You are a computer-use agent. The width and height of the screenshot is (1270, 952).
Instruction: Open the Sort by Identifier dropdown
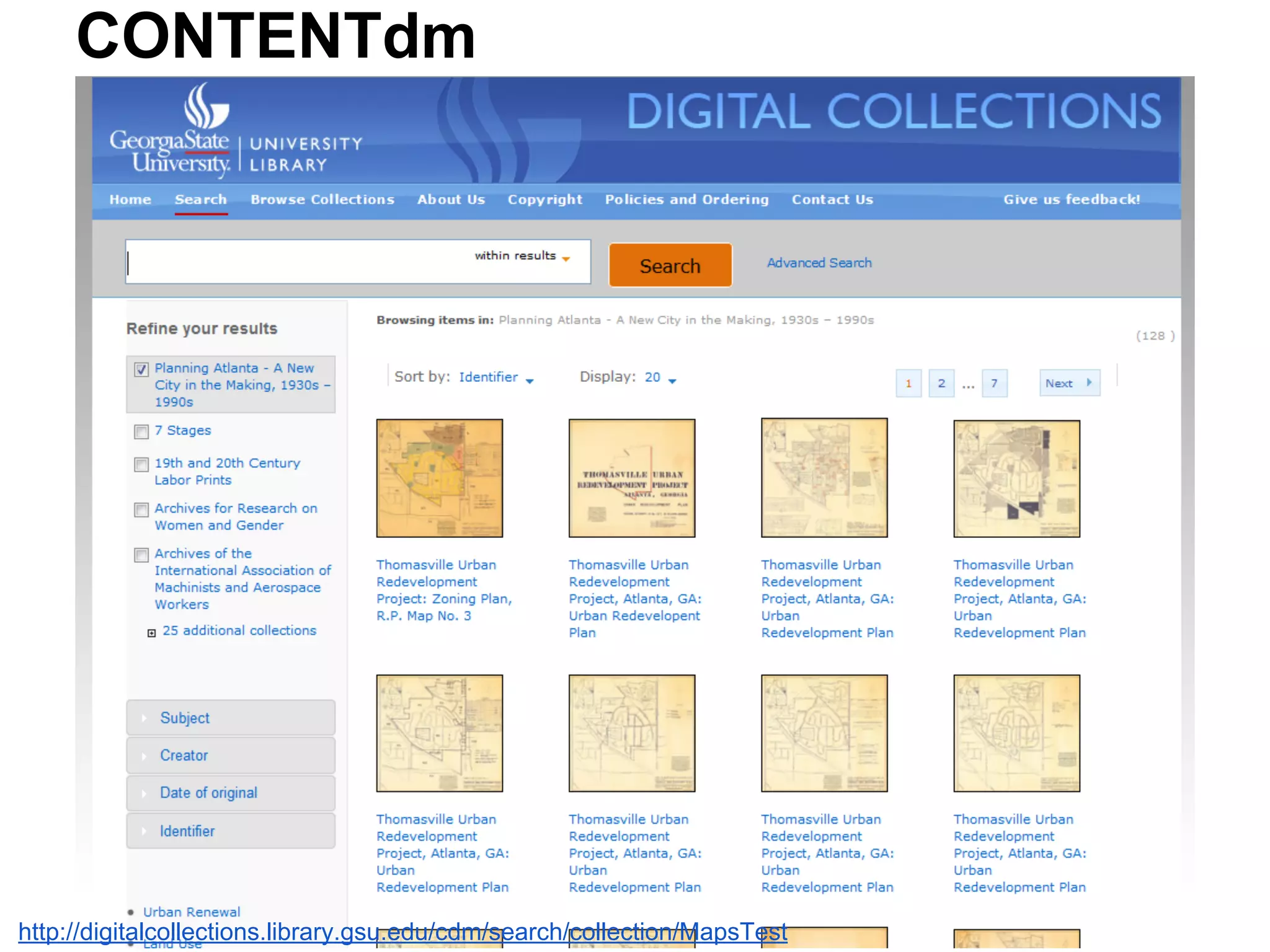click(x=496, y=377)
